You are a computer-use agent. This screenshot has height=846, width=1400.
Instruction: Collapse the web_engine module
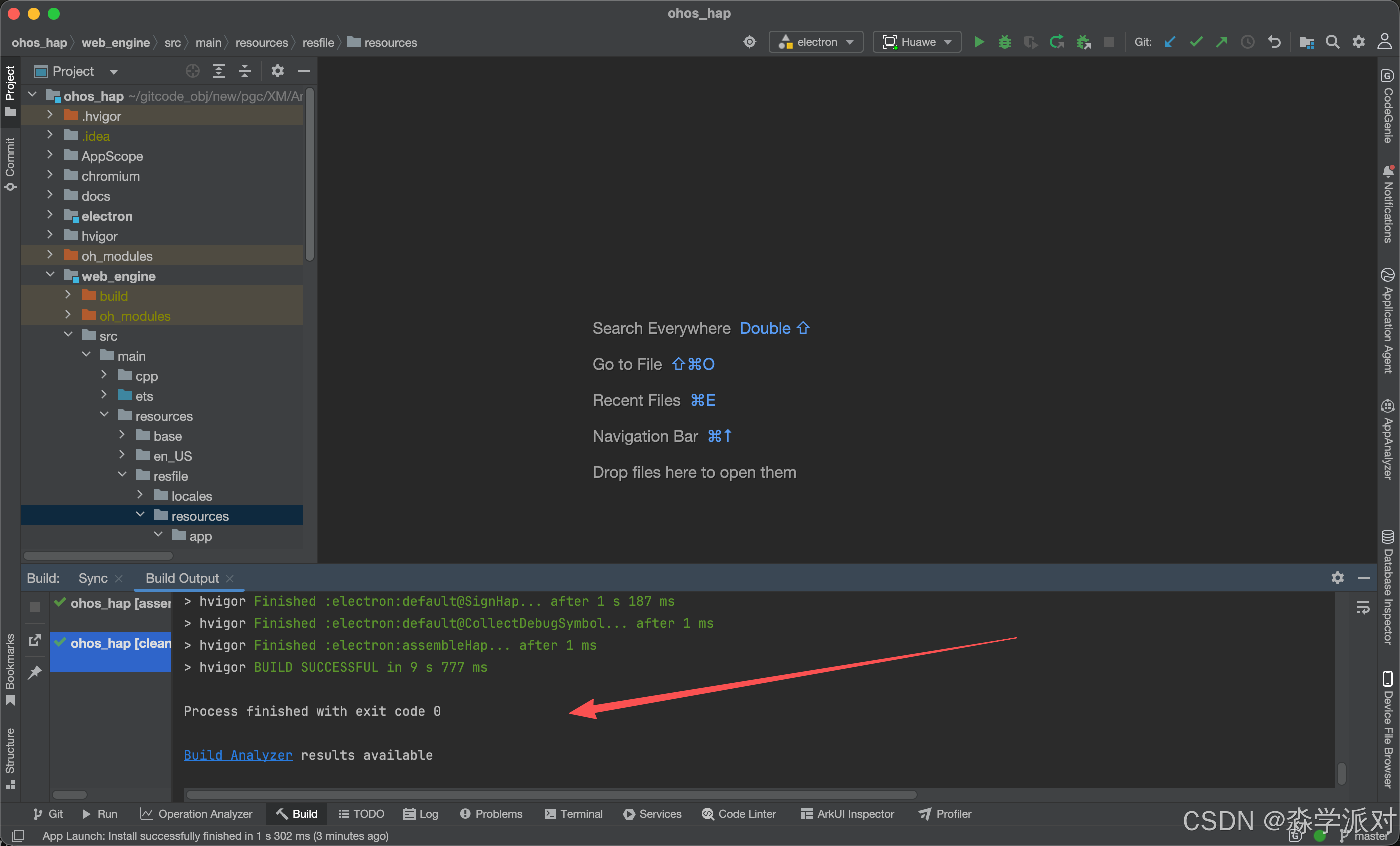[50, 275]
